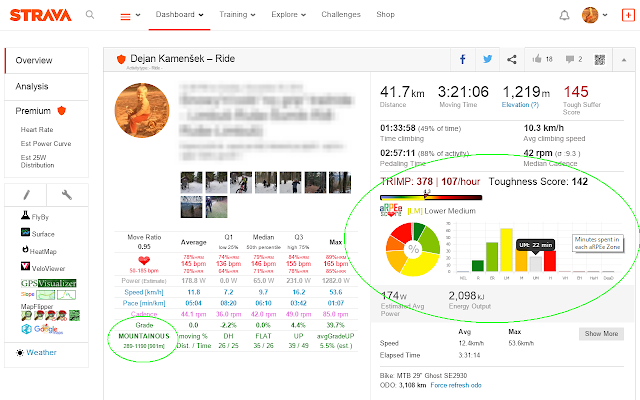The width and height of the screenshot is (640, 400).
Task: Click the red heart icon in stats table
Action: click(x=144, y=260)
